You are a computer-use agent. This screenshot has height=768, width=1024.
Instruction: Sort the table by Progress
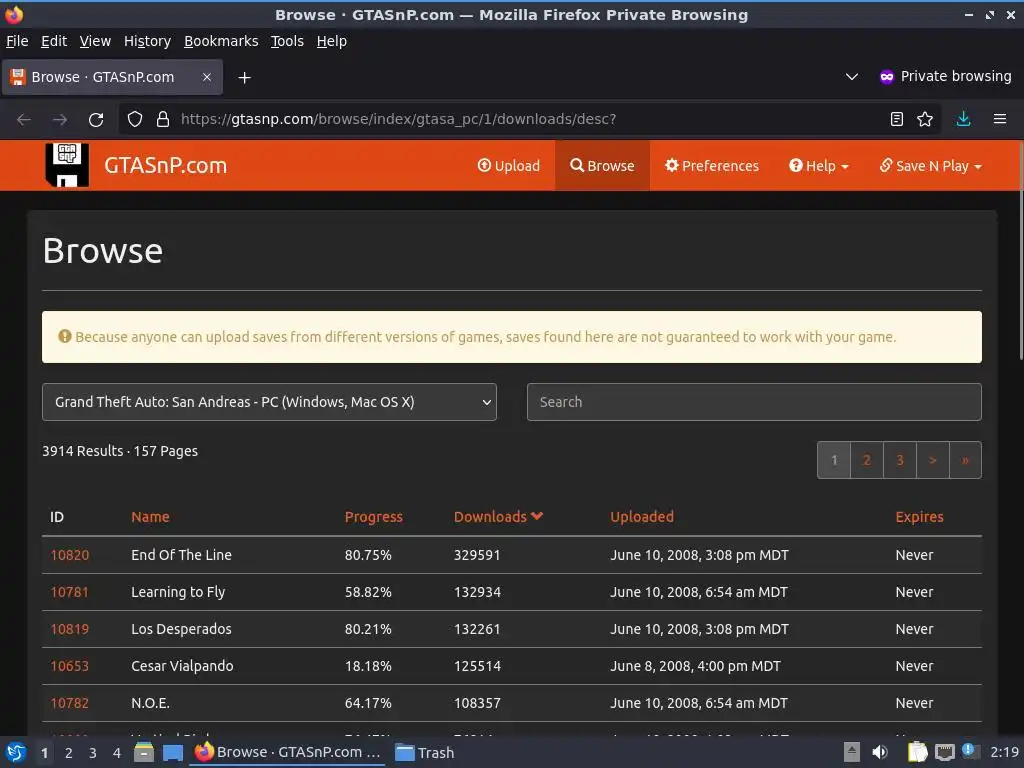click(374, 517)
